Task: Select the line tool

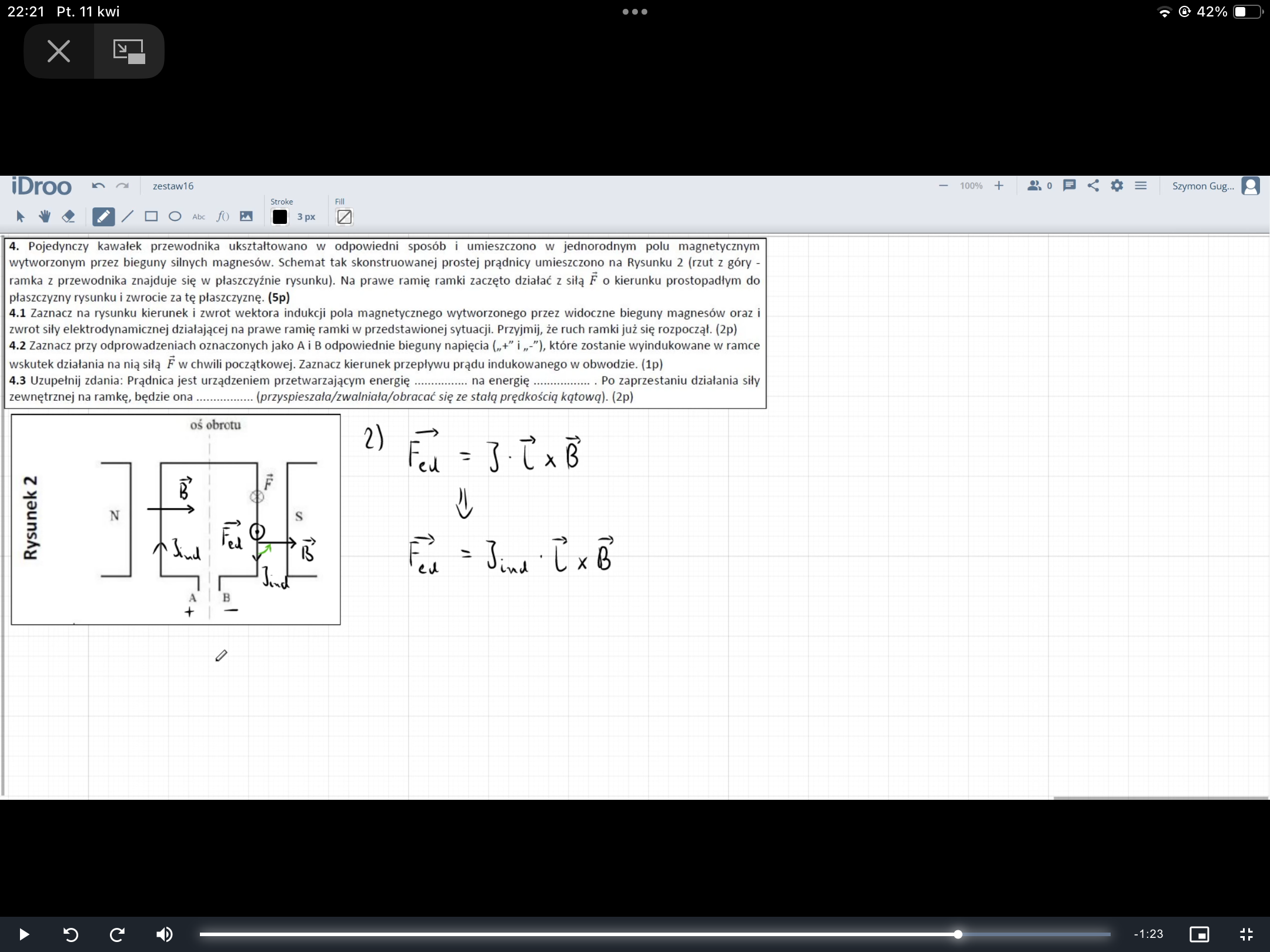Action: coord(127,217)
